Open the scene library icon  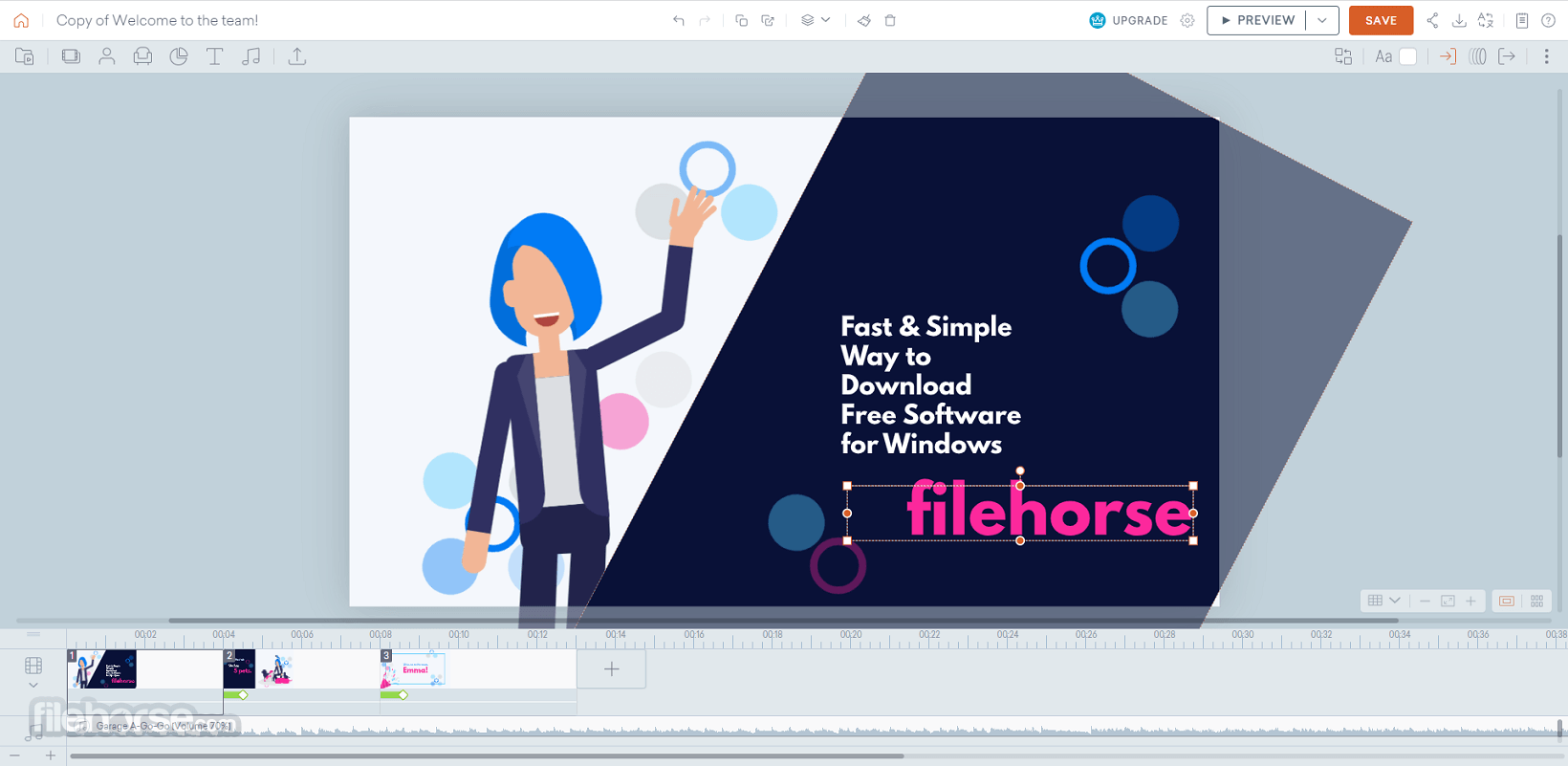pos(71,56)
